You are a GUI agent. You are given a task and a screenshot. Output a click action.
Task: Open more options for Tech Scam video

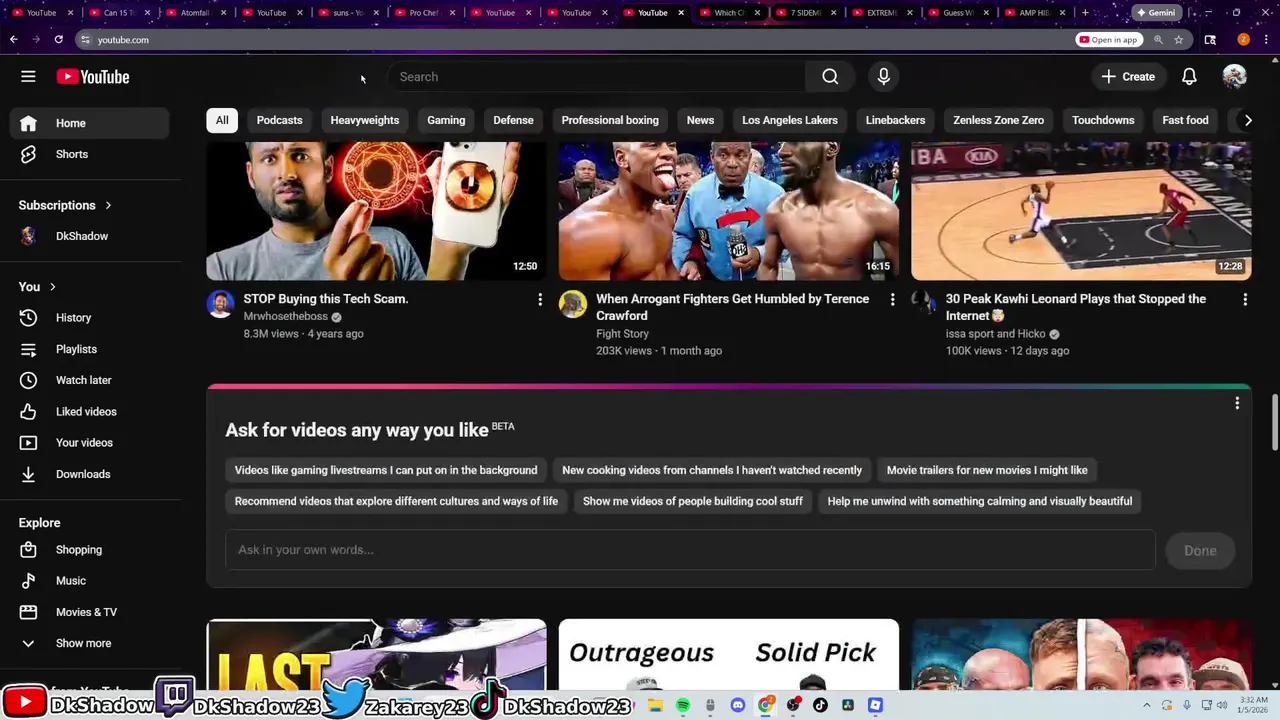pos(540,300)
